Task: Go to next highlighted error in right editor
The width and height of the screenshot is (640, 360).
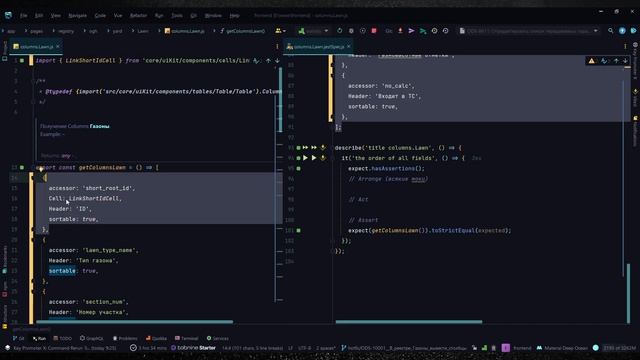Action: click(625, 61)
